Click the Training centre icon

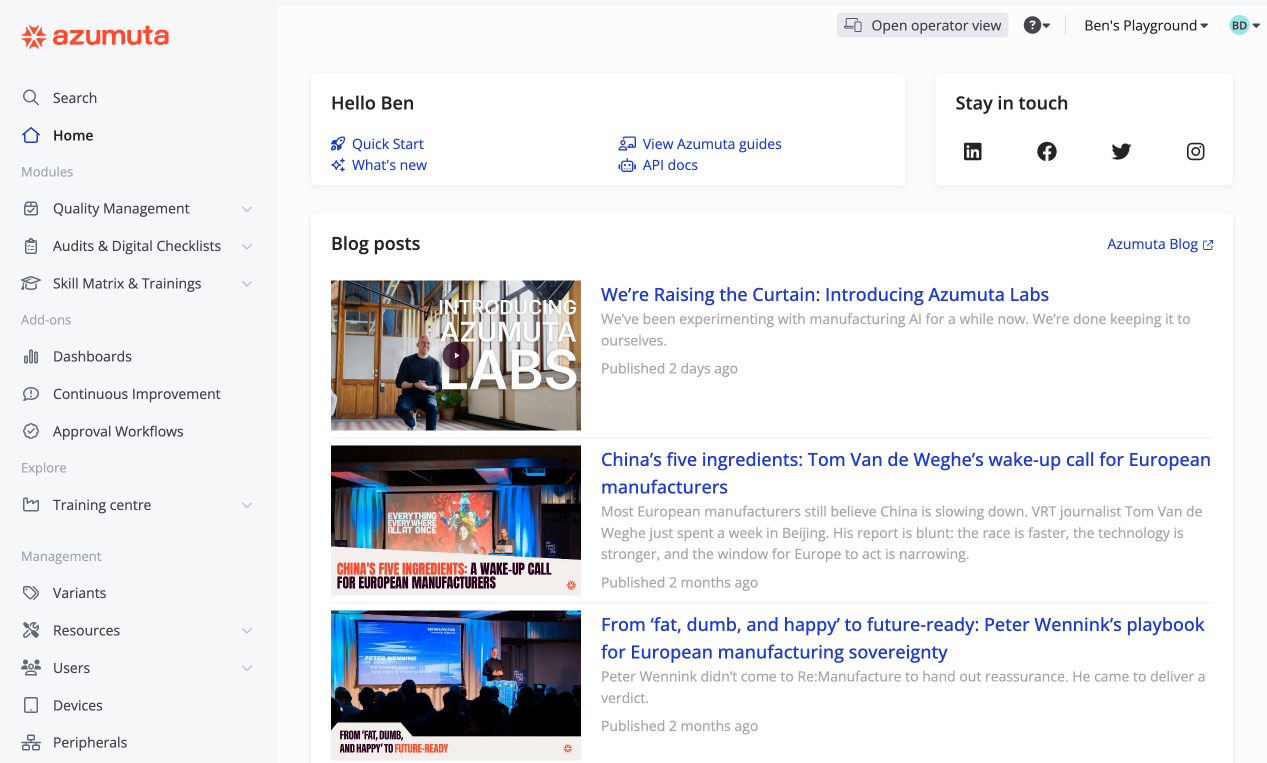pyautogui.click(x=31, y=505)
